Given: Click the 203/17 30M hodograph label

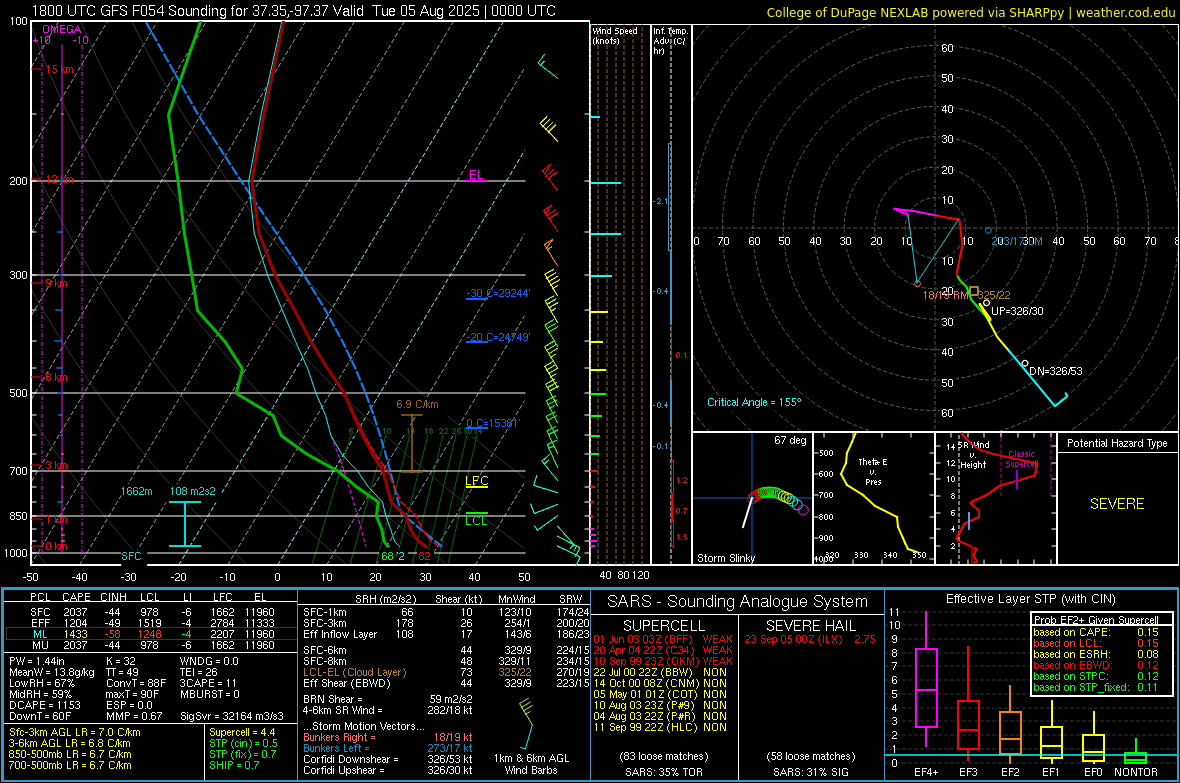Looking at the screenshot, I should coord(1017,241).
